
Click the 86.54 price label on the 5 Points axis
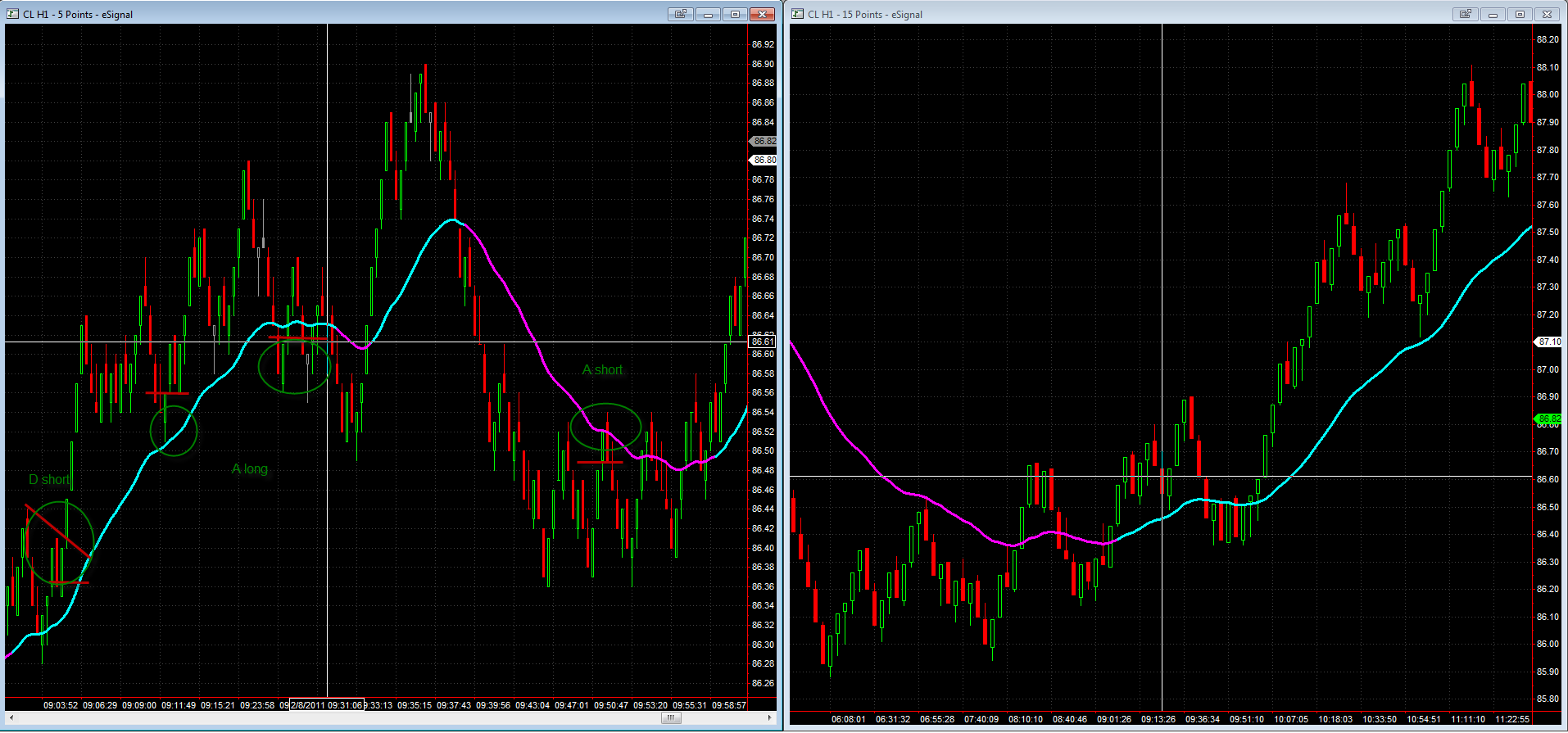[x=763, y=412]
